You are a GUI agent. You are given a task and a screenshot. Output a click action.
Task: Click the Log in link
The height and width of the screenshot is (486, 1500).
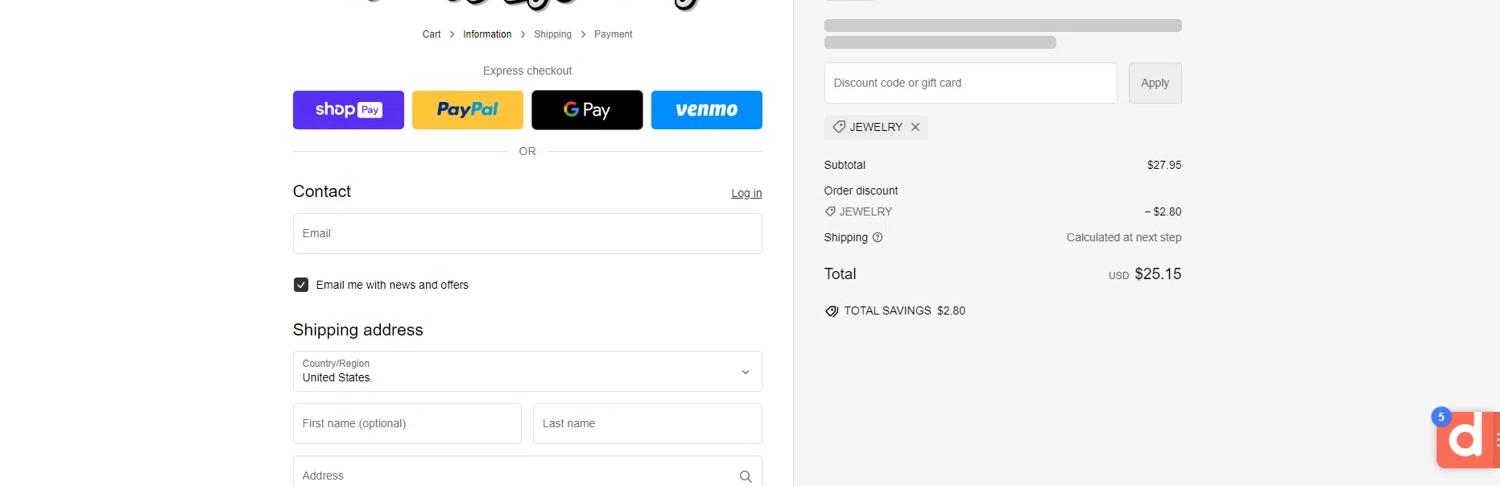pos(746,193)
